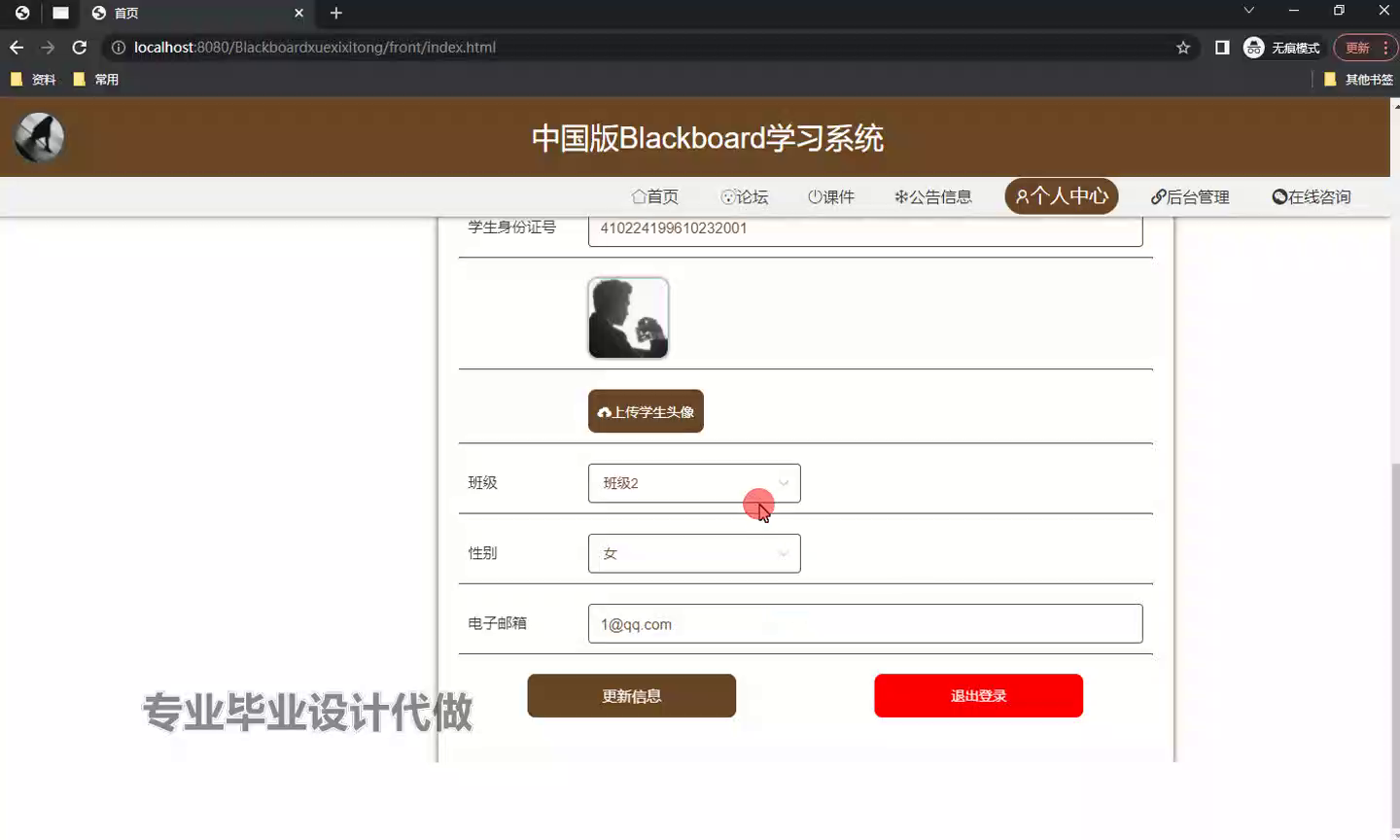Click the site logo avatar in header
The height and width of the screenshot is (840, 1400).
tap(39, 137)
